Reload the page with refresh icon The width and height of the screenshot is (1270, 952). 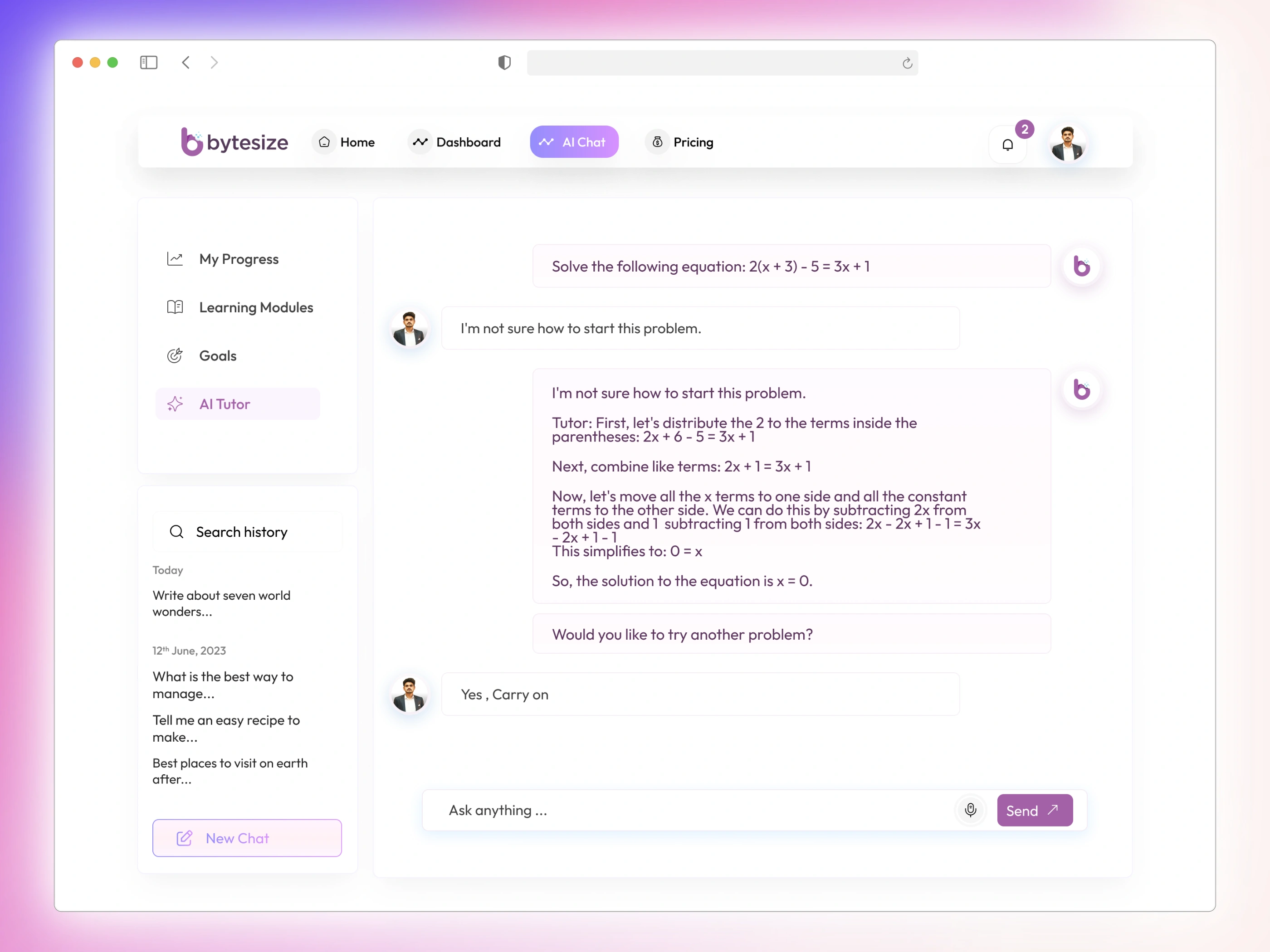(907, 63)
